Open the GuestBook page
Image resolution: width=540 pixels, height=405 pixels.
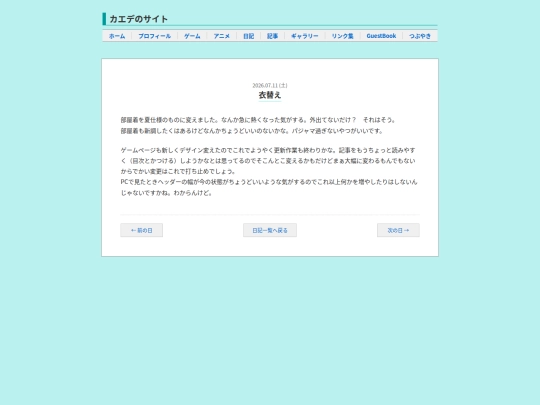381,36
